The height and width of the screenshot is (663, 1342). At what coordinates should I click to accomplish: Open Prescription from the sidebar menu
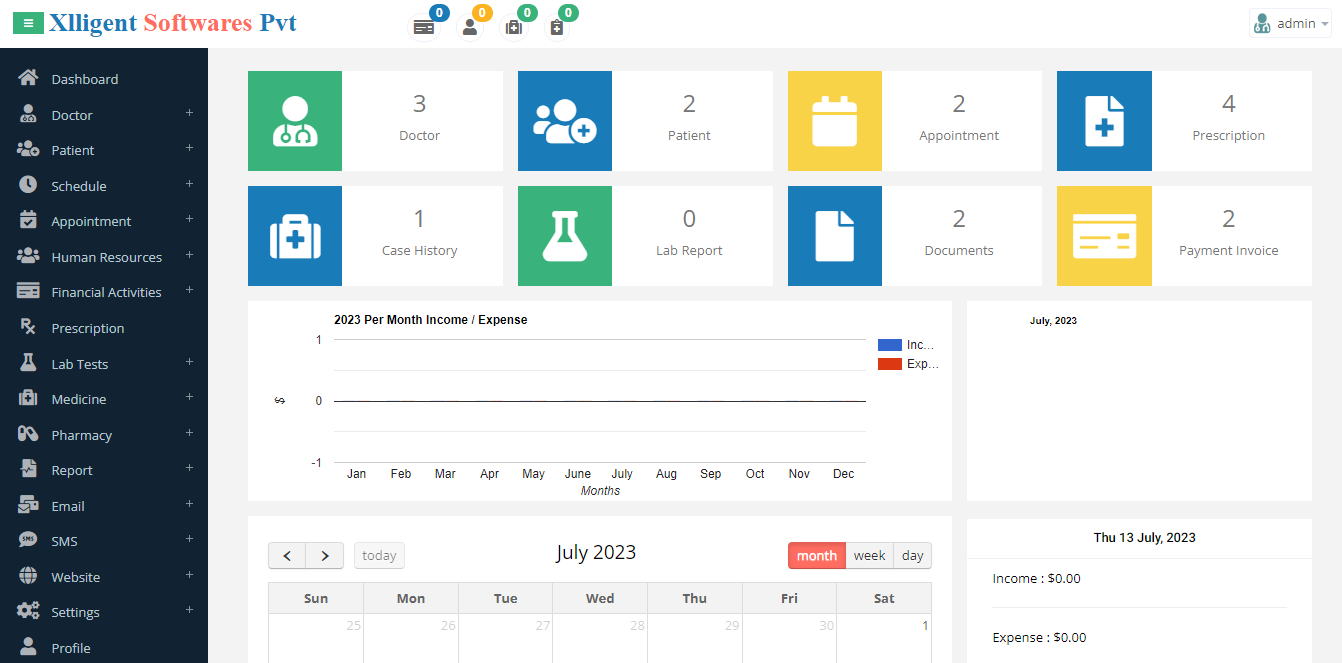click(87, 328)
